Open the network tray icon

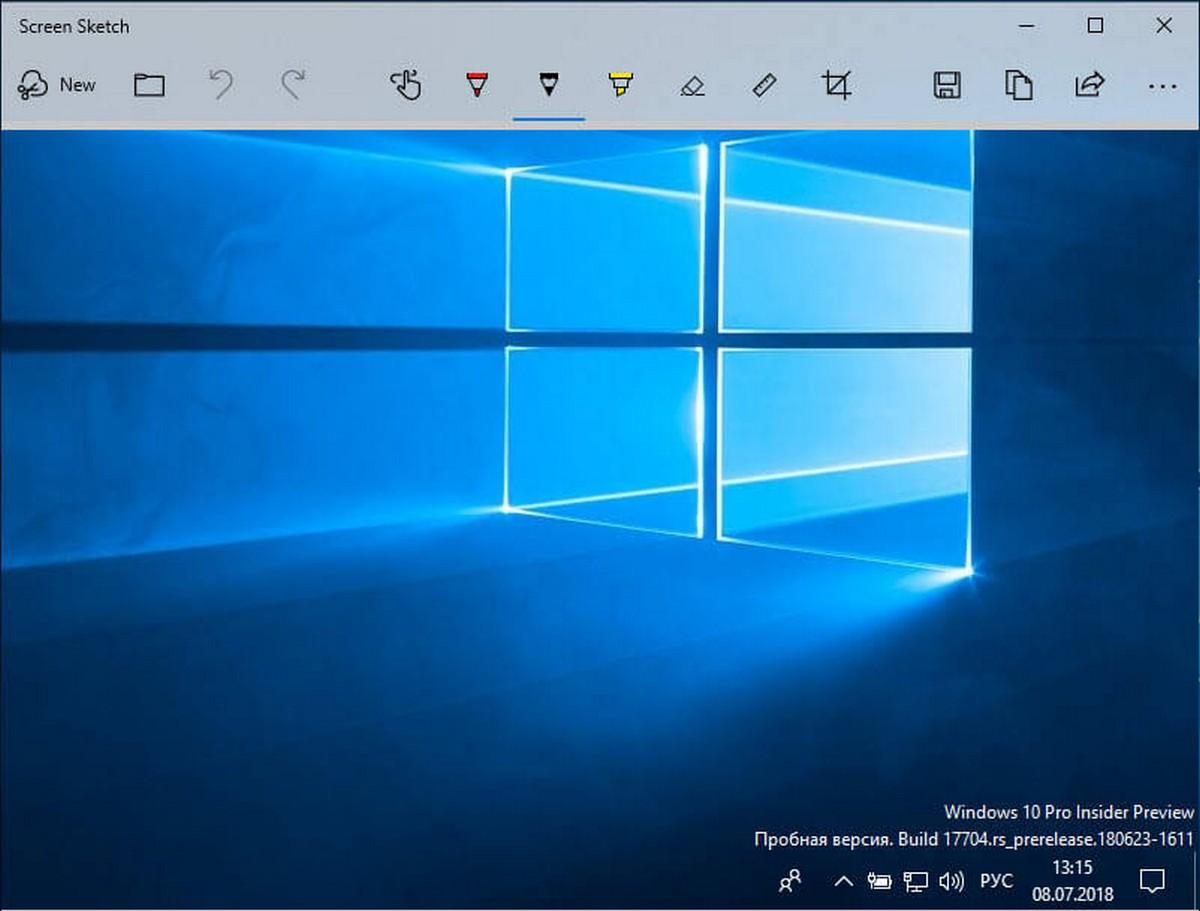915,881
